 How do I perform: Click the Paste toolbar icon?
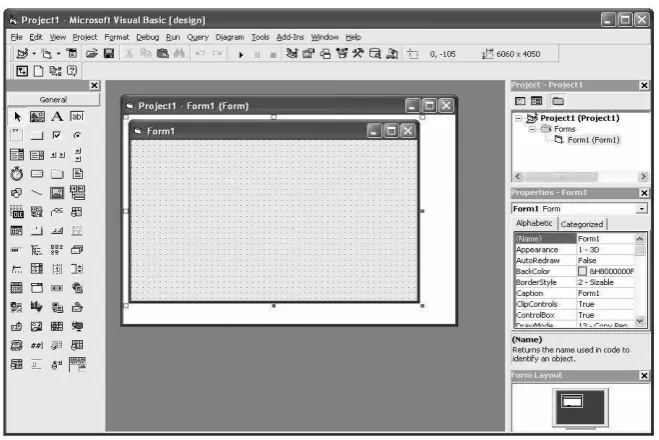[x=163, y=53]
